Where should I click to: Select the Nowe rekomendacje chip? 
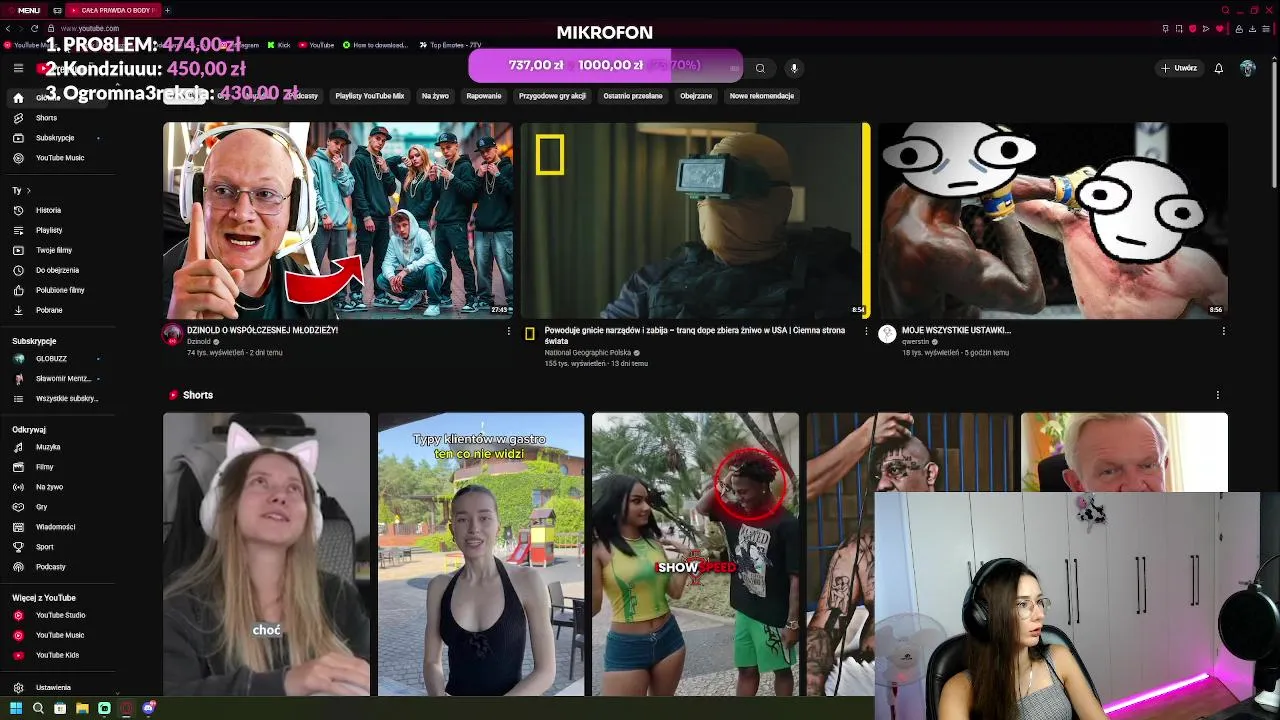coord(762,96)
